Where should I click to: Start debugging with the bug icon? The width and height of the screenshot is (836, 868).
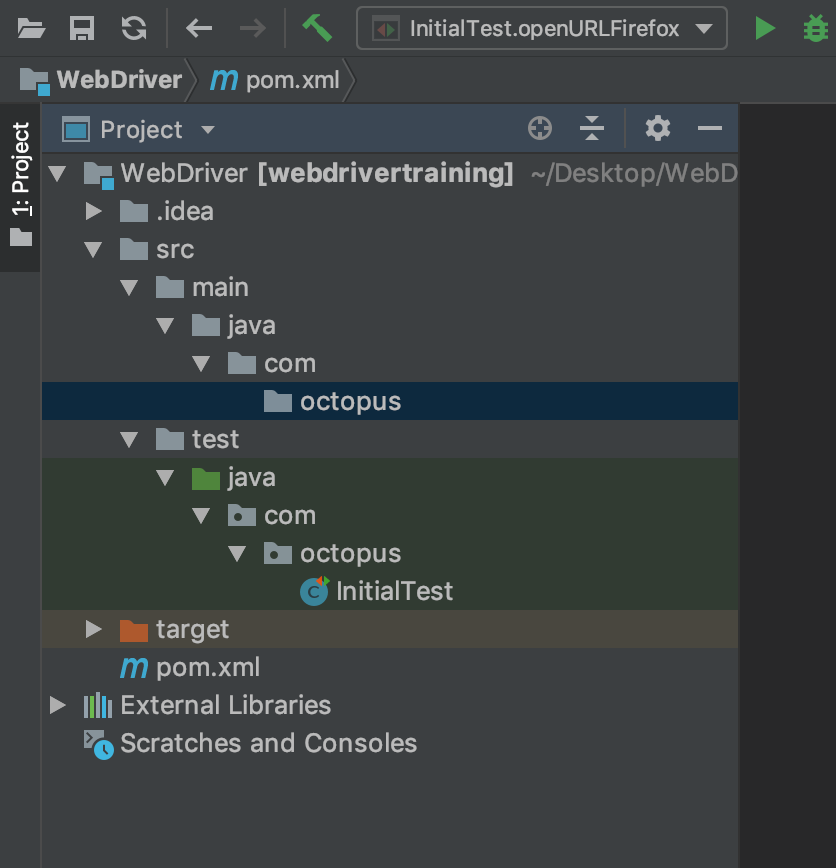click(816, 28)
